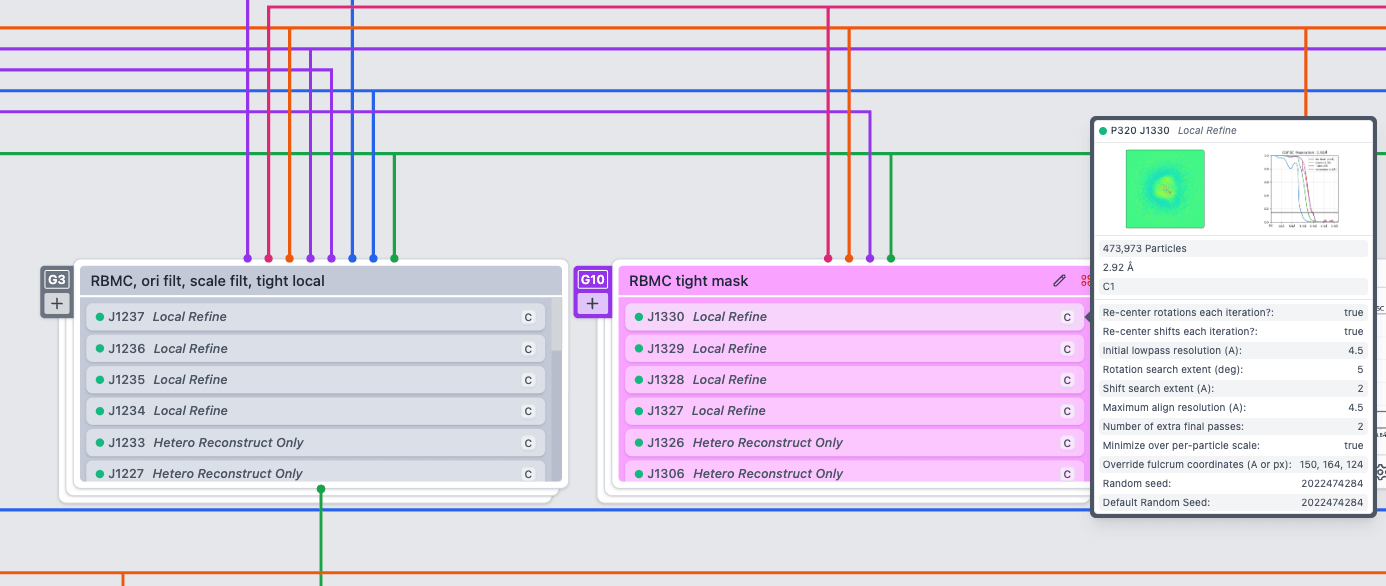The height and width of the screenshot is (586, 1386).
Task: Click the scrollbar in the G3 job list
Action: pyautogui.click(x=556, y=400)
